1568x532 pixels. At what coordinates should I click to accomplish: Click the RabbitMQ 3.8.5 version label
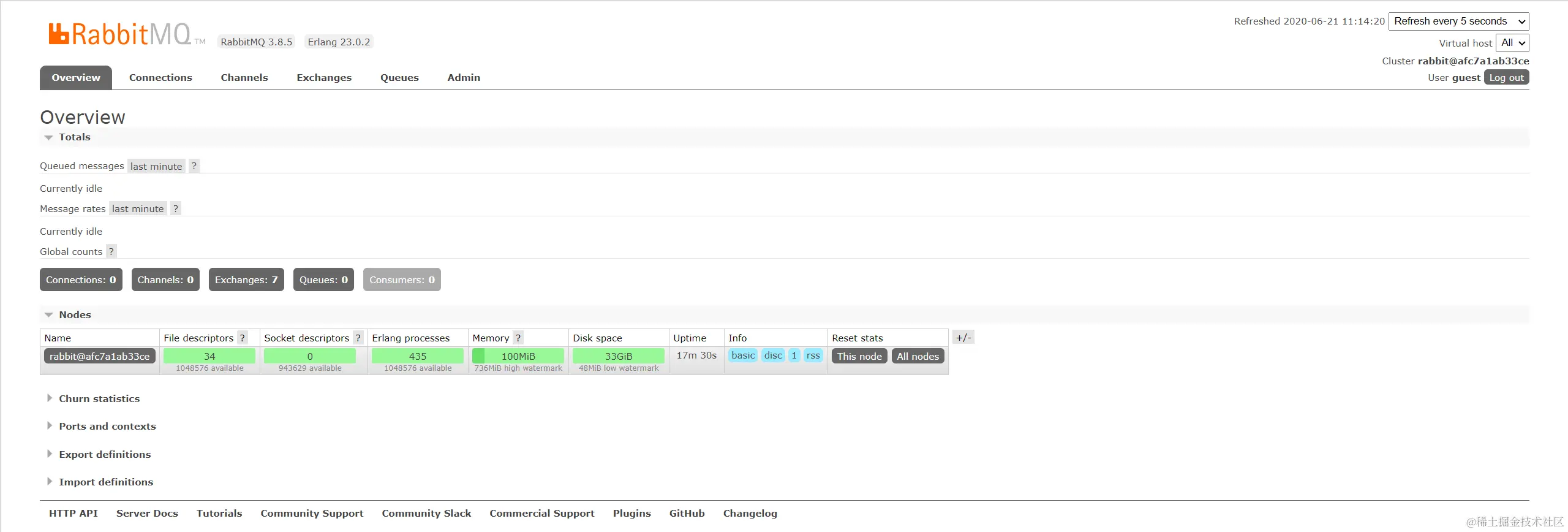click(257, 42)
